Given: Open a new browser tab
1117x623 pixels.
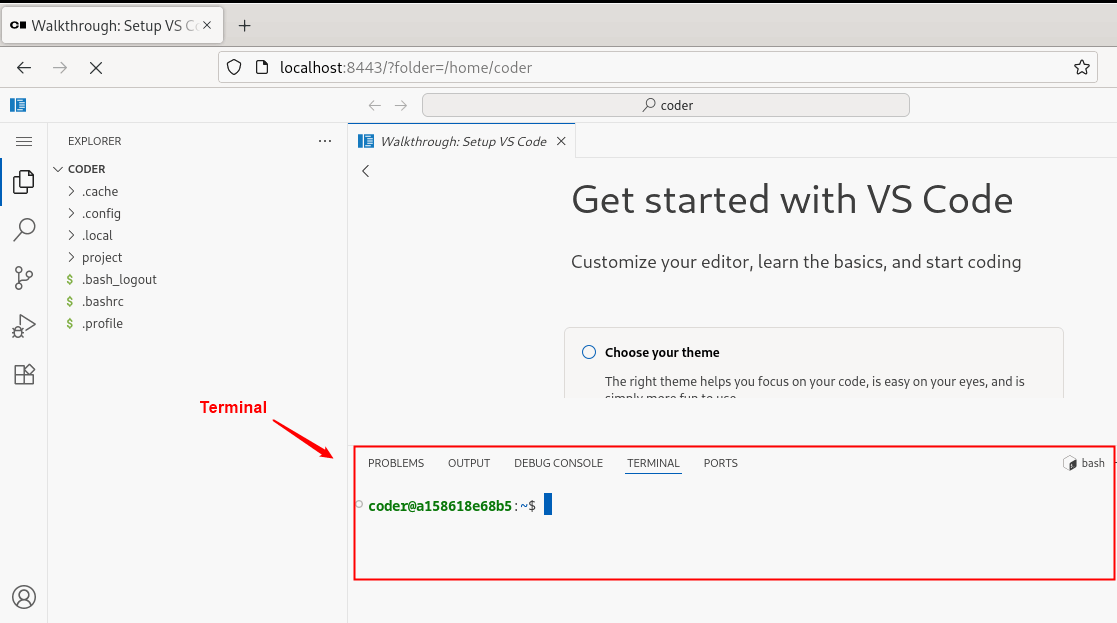Looking at the screenshot, I should click(244, 26).
